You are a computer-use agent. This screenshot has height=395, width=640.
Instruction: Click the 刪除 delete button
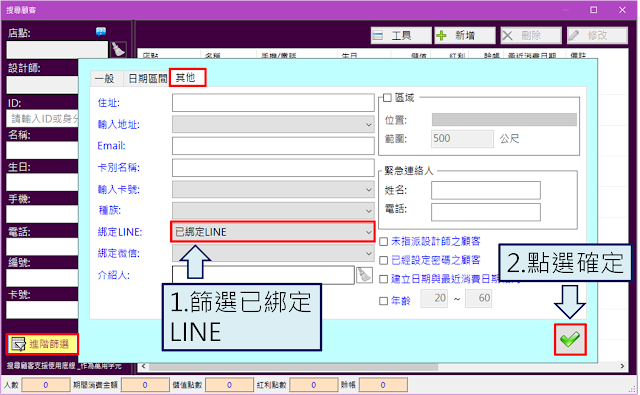pos(531,36)
